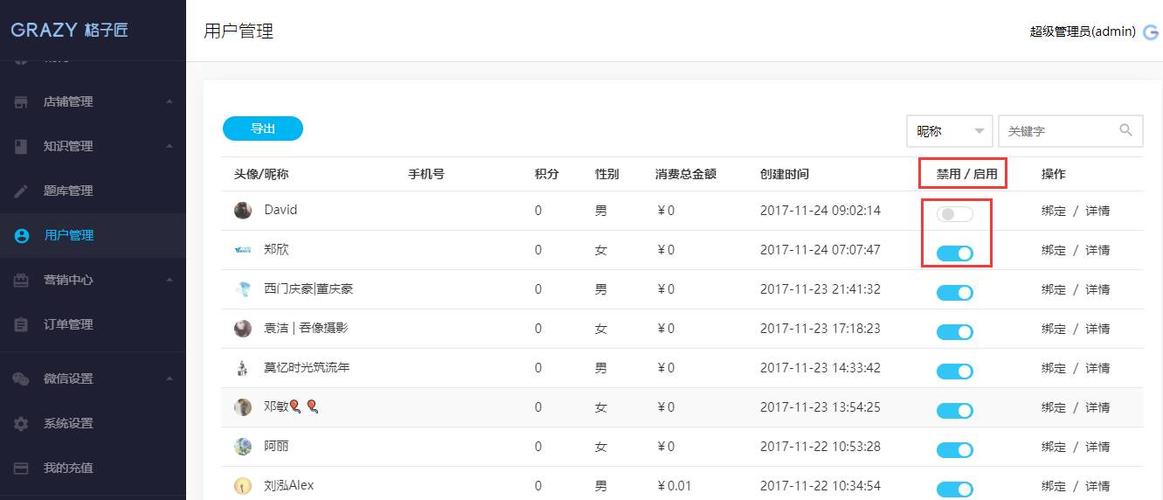Open the 昵称 search type dropdown
1163x500 pixels.
[949, 131]
